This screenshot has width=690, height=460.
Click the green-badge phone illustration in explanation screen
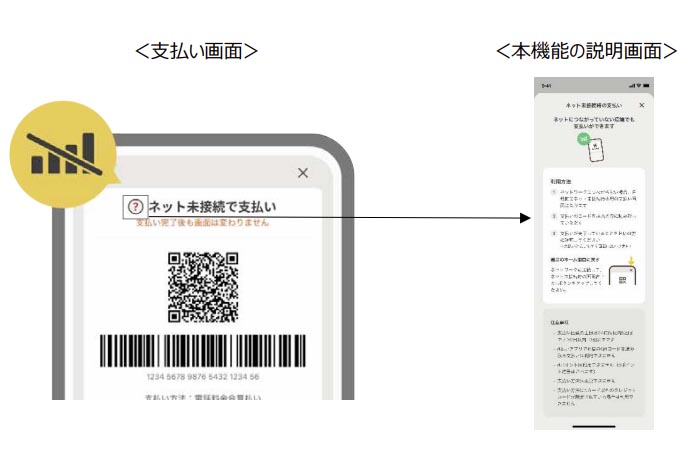click(x=591, y=147)
